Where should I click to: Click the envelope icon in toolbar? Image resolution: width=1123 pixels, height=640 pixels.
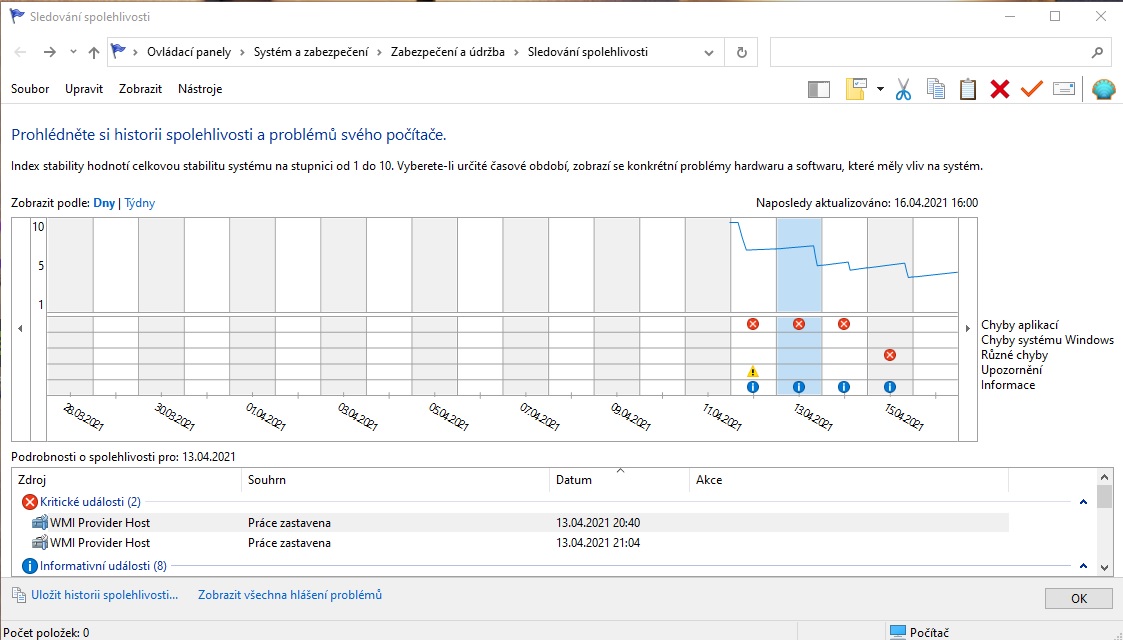(1064, 89)
